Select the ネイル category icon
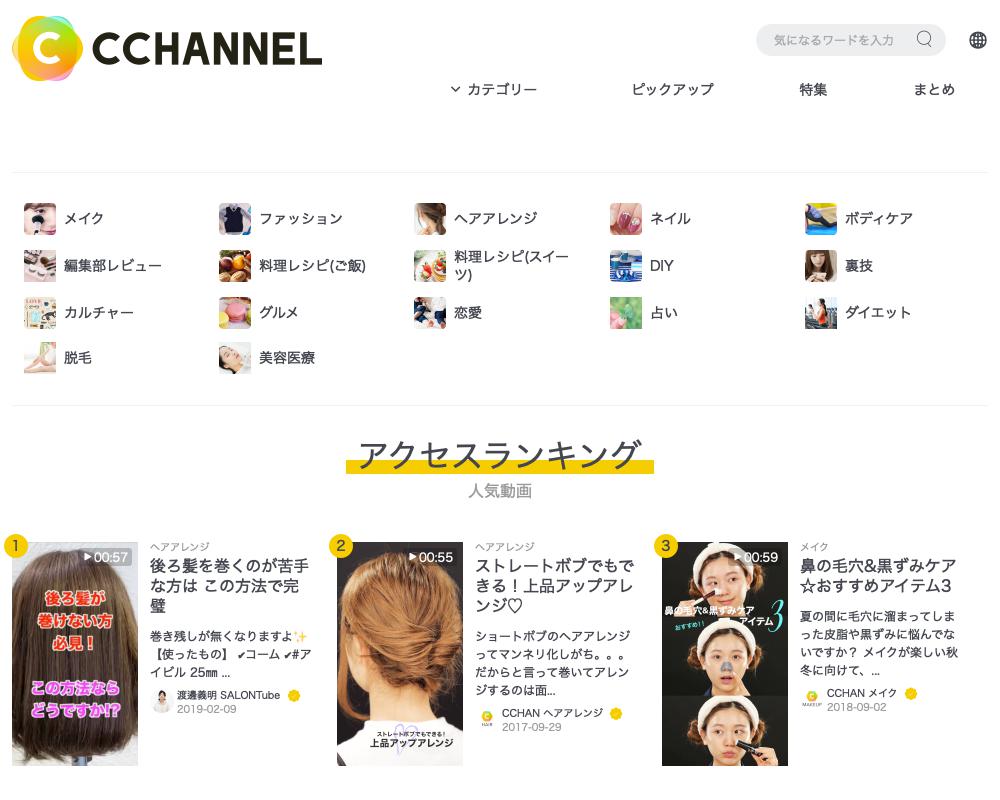 click(626, 219)
